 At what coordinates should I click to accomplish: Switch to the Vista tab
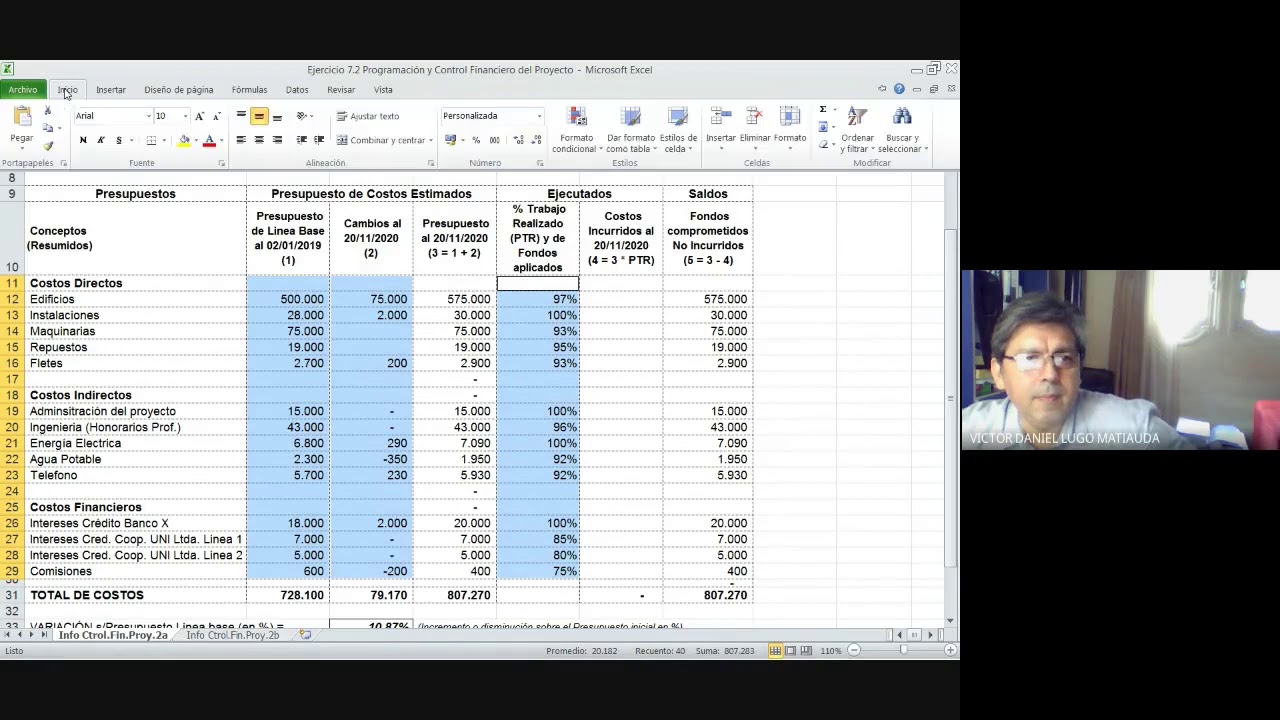pyautogui.click(x=383, y=90)
